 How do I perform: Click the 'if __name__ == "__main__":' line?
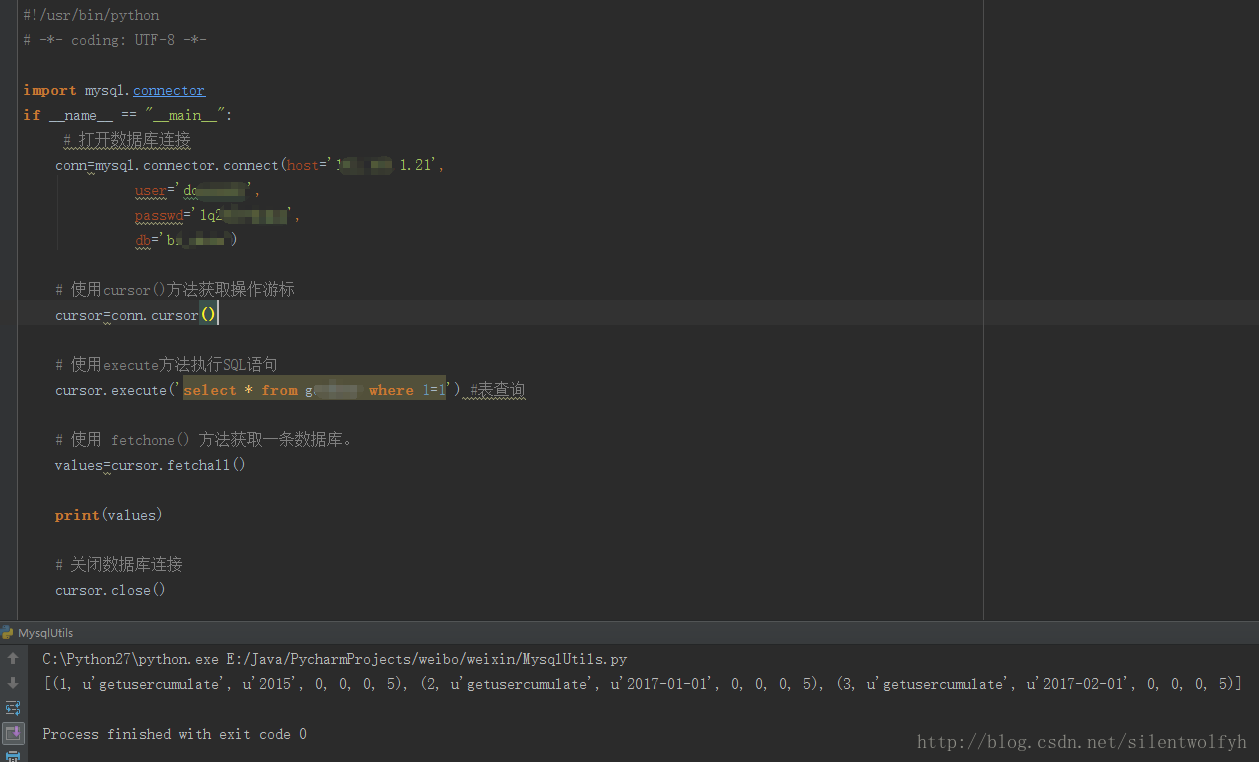click(x=128, y=115)
